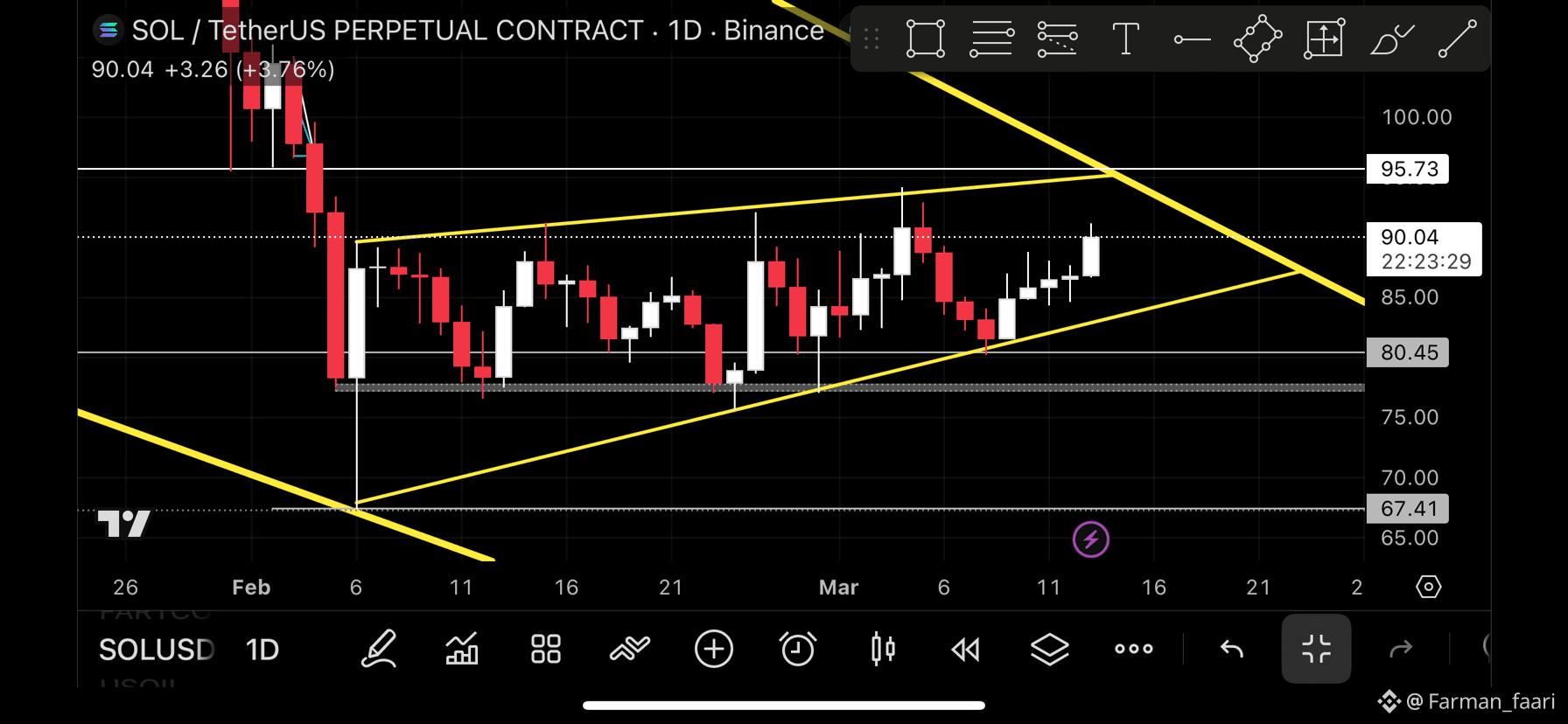Open chart type selector
The image size is (1568, 724).
coord(462,649)
